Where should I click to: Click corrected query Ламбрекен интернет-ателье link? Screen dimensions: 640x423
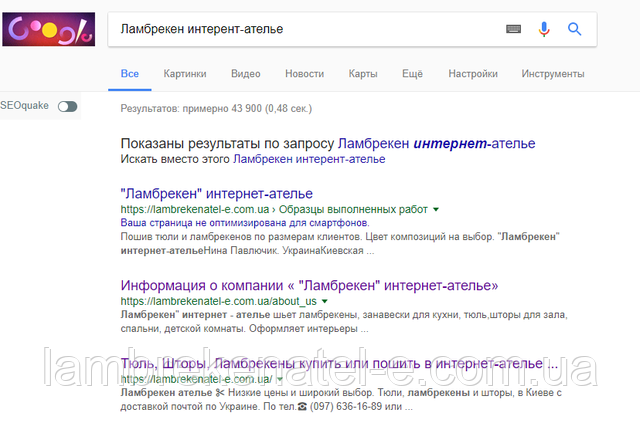coord(437,144)
